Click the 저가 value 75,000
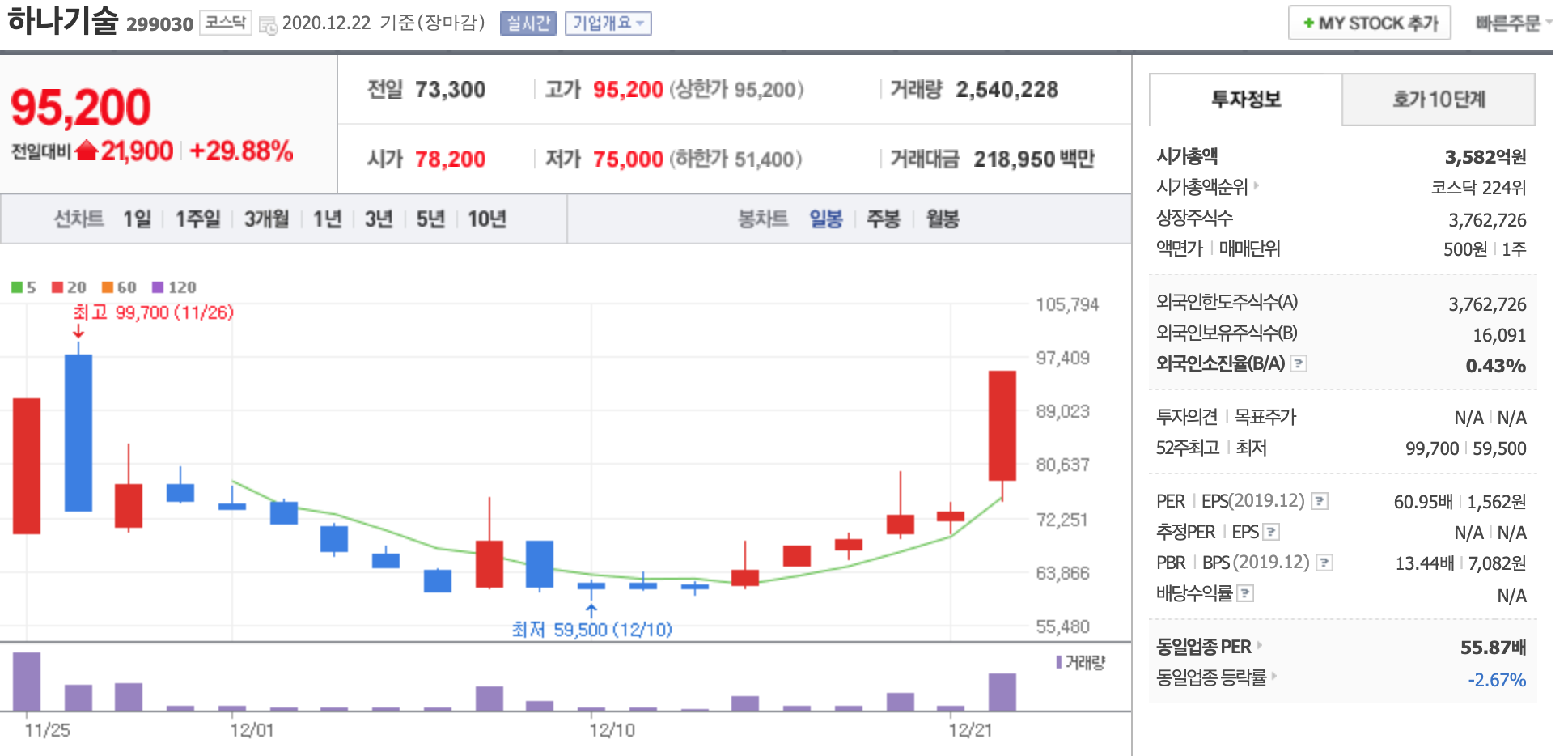The height and width of the screenshot is (756, 1568). 629,159
